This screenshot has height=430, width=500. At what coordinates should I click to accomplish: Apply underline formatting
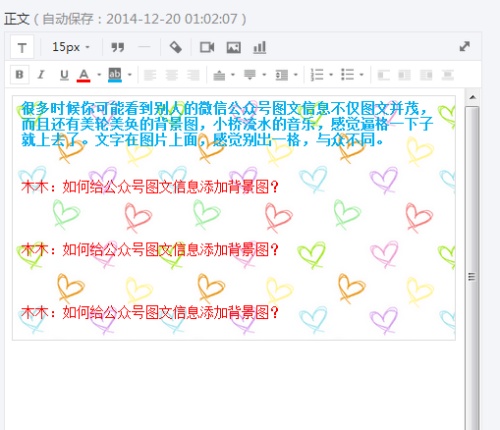[64, 75]
